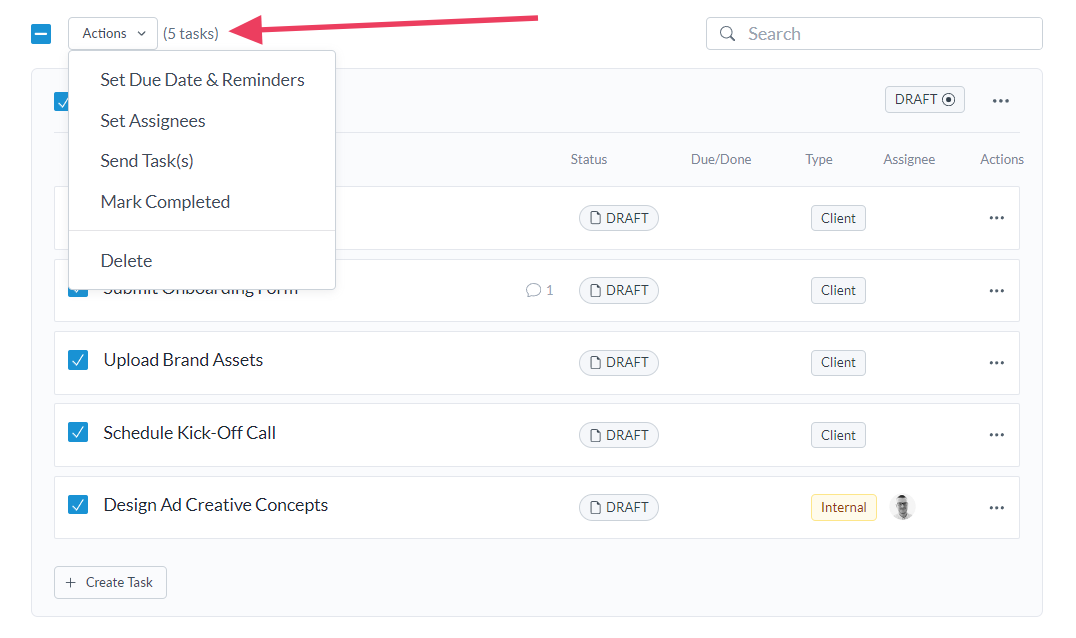This screenshot has height=638, width=1076.
Task: Open three-dot actions for Schedule Kick-Off Call
Action: 996,435
